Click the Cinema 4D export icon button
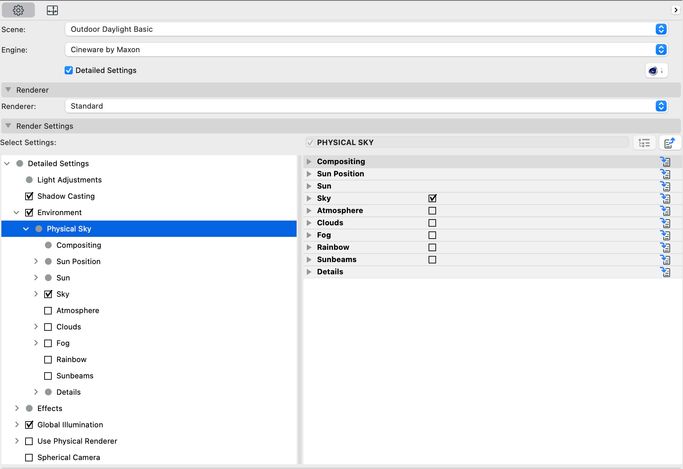This screenshot has height=469, width=683. 656,71
